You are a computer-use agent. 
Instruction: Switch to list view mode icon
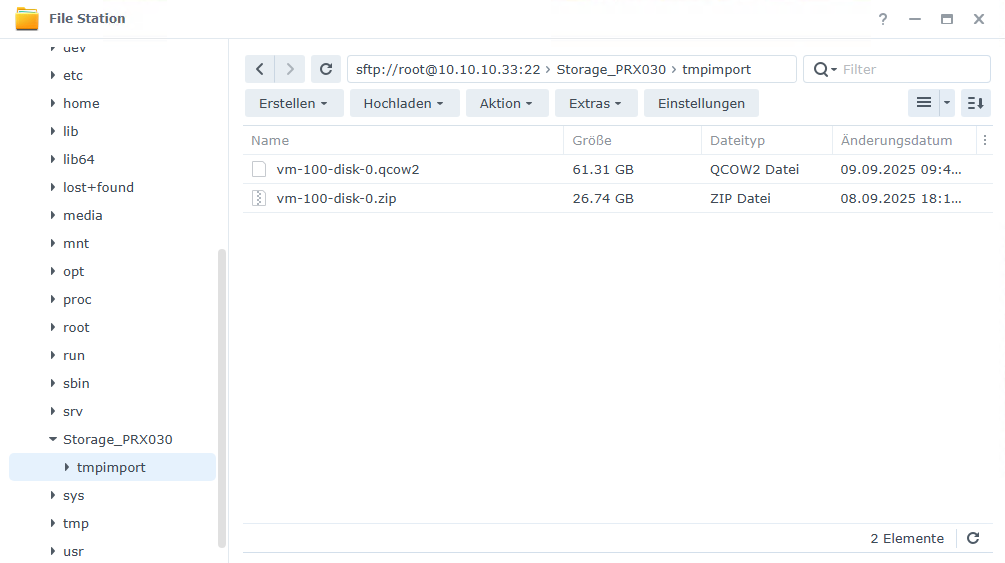coord(924,103)
